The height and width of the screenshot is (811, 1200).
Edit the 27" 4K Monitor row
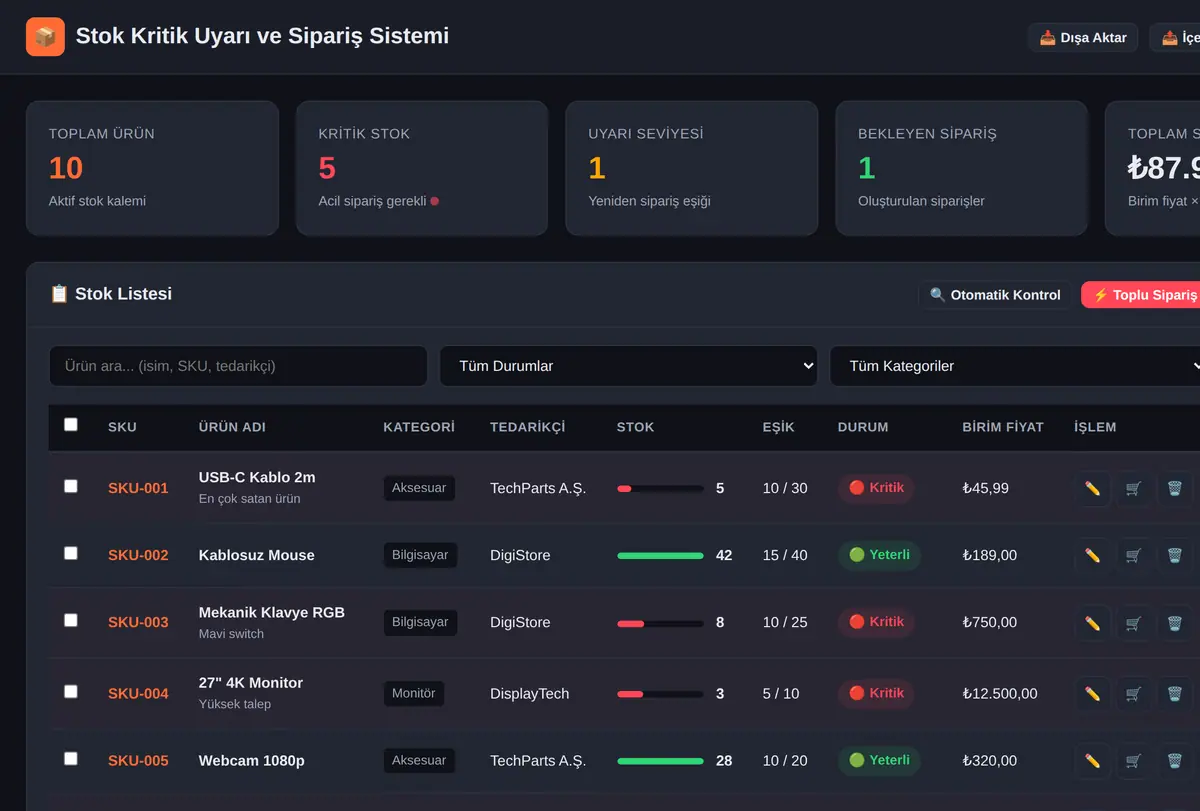tap(1092, 694)
